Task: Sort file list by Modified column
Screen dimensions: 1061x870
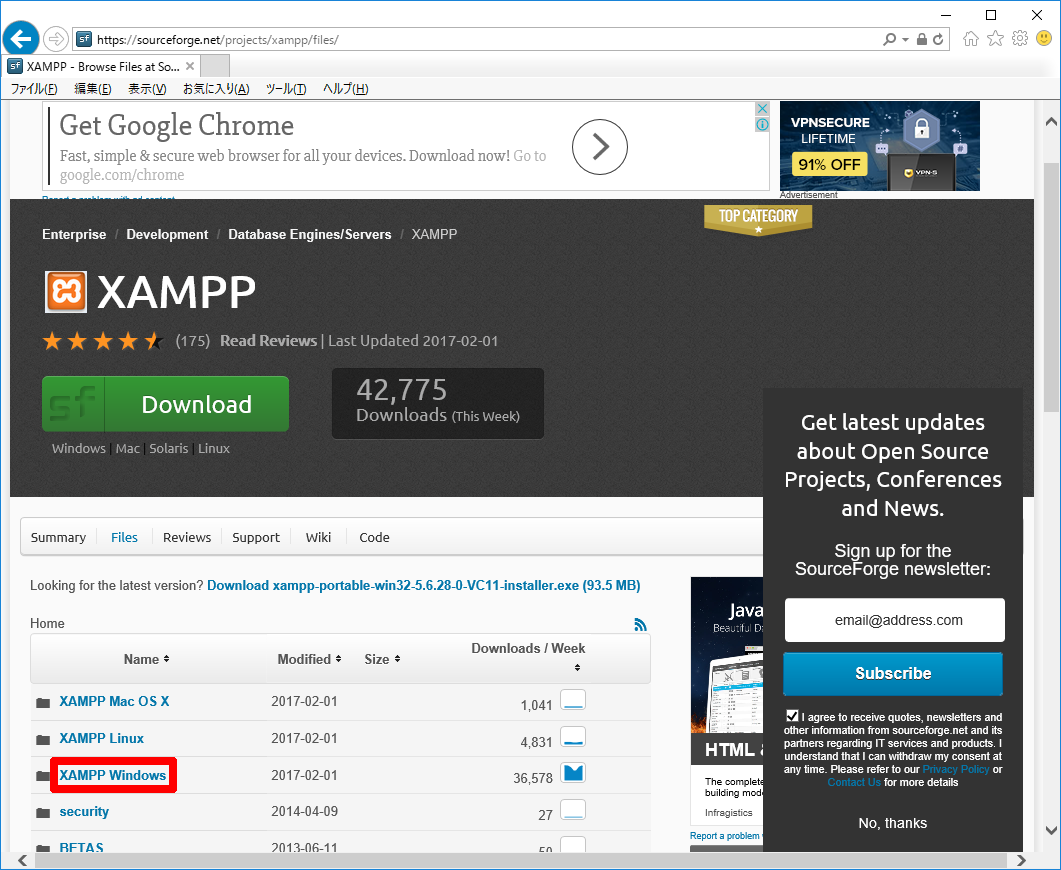Action: click(309, 659)
